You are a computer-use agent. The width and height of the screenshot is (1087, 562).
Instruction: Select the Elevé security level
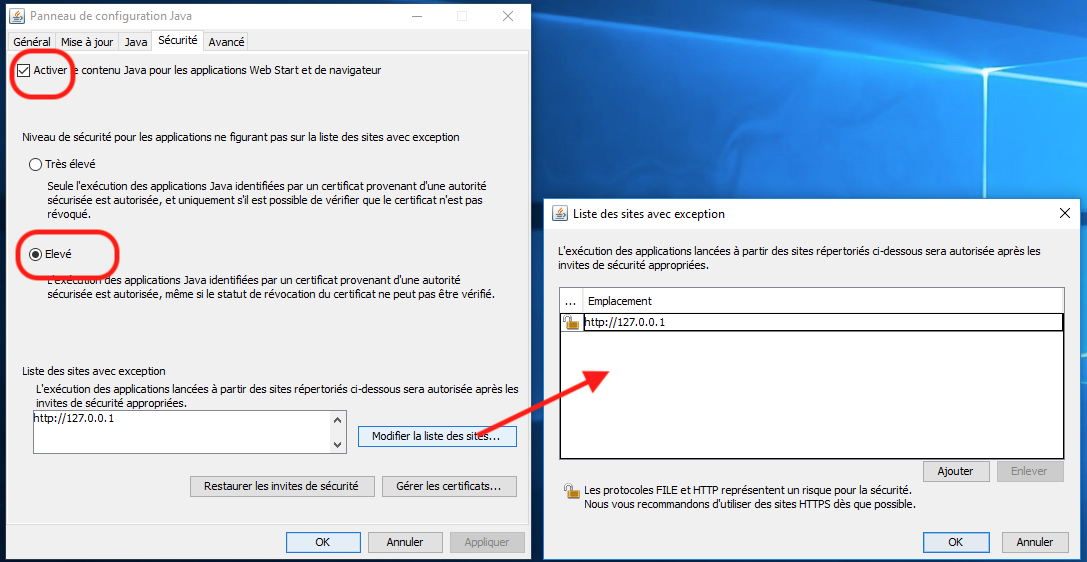[35, 254]
